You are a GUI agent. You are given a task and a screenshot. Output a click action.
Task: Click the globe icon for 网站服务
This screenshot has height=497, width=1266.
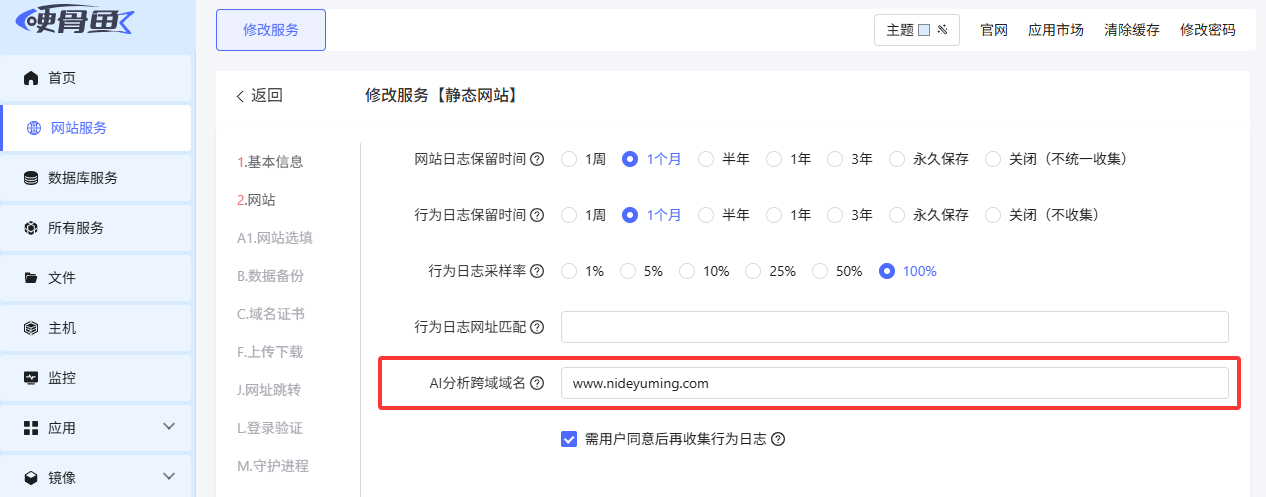[34, 128]
